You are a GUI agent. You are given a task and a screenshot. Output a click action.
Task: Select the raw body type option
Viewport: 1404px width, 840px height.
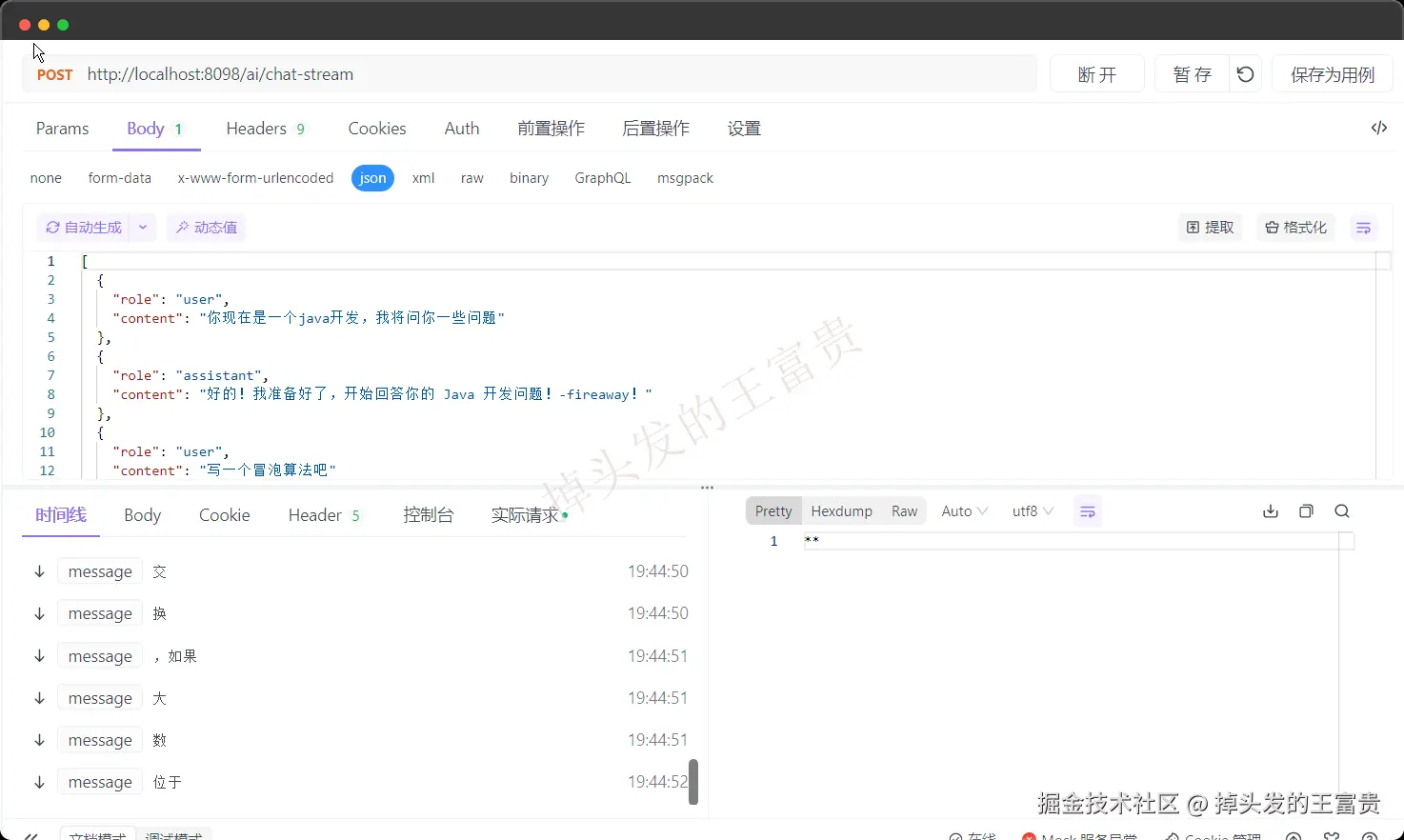point(472,178)
